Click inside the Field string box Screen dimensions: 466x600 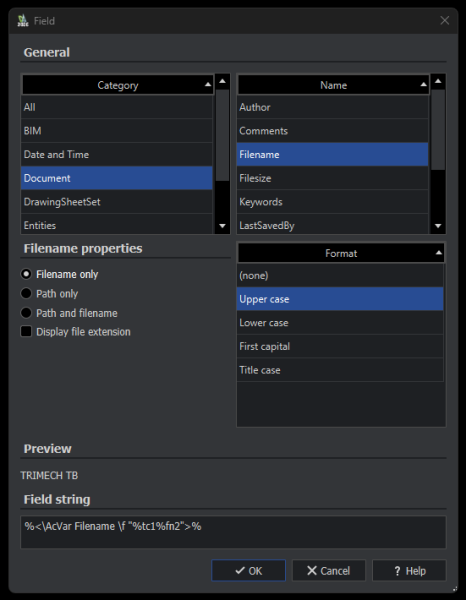[x=233, y=532]
